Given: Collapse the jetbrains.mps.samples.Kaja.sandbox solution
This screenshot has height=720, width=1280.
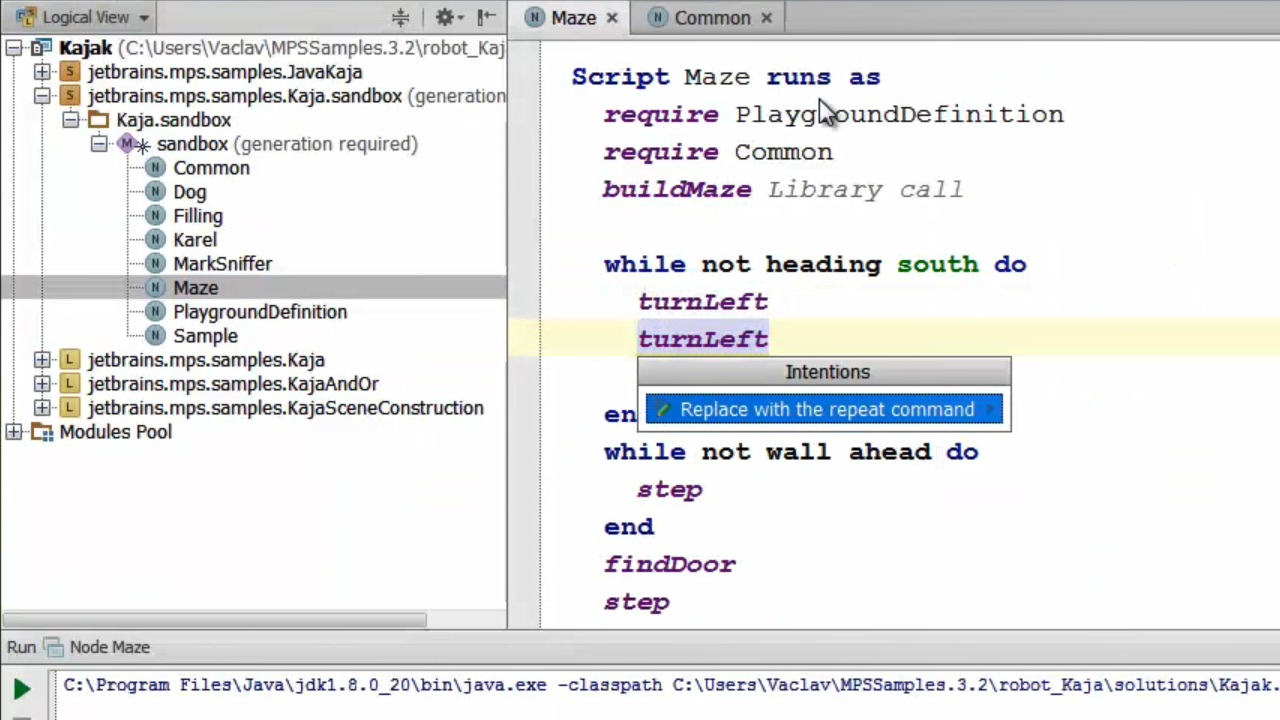Looking at the screenshot, I should 42,96.
